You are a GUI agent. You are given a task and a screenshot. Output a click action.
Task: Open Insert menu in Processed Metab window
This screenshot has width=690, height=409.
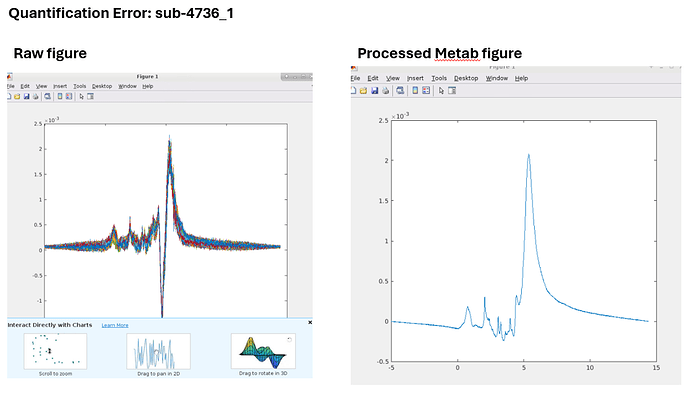415,78
